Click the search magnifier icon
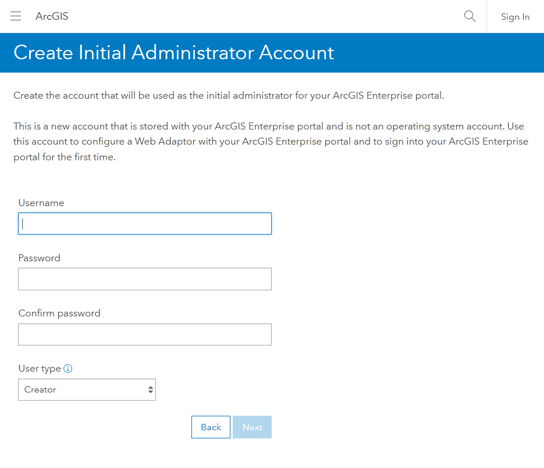Viewport: 544px width, 468px height. (x=470, y=16)
